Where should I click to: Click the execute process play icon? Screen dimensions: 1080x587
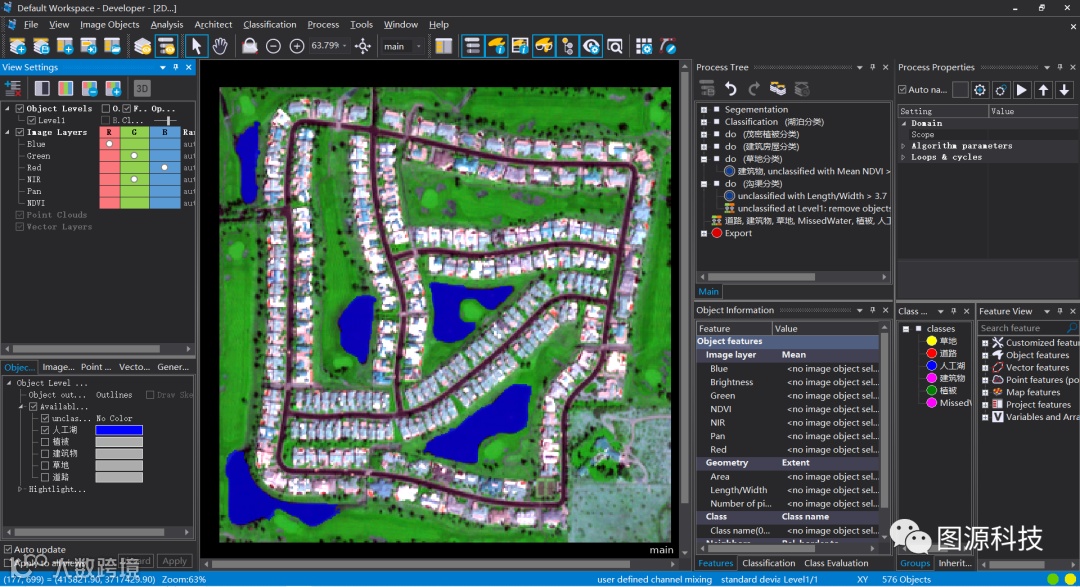pos(1022,90)
